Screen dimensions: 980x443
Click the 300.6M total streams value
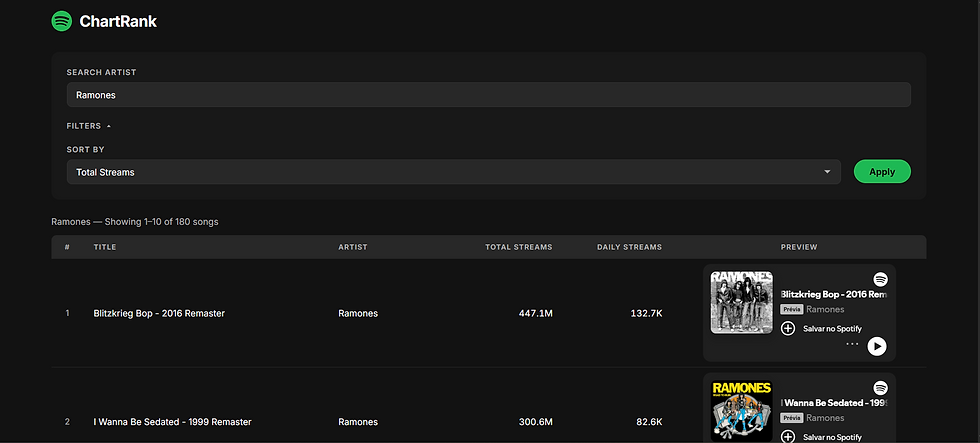pyautogui.click(x=536, y=422)
